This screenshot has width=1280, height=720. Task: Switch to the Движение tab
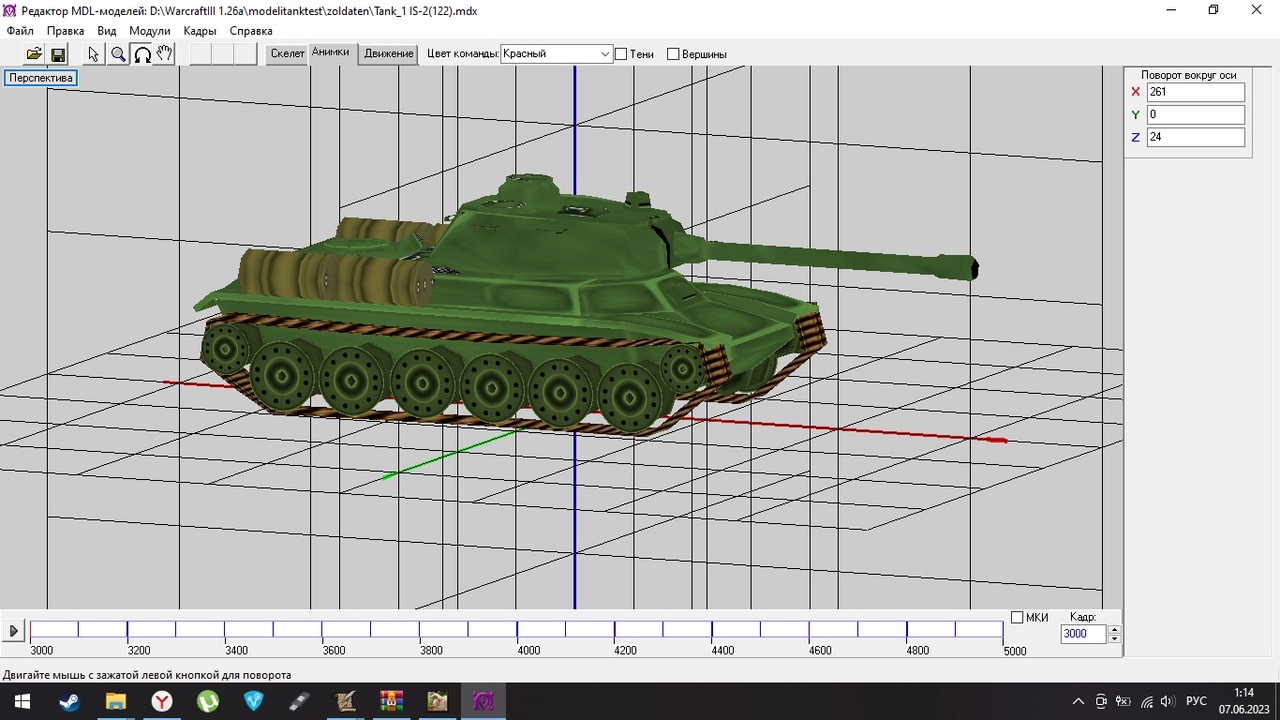coord(389,54)
